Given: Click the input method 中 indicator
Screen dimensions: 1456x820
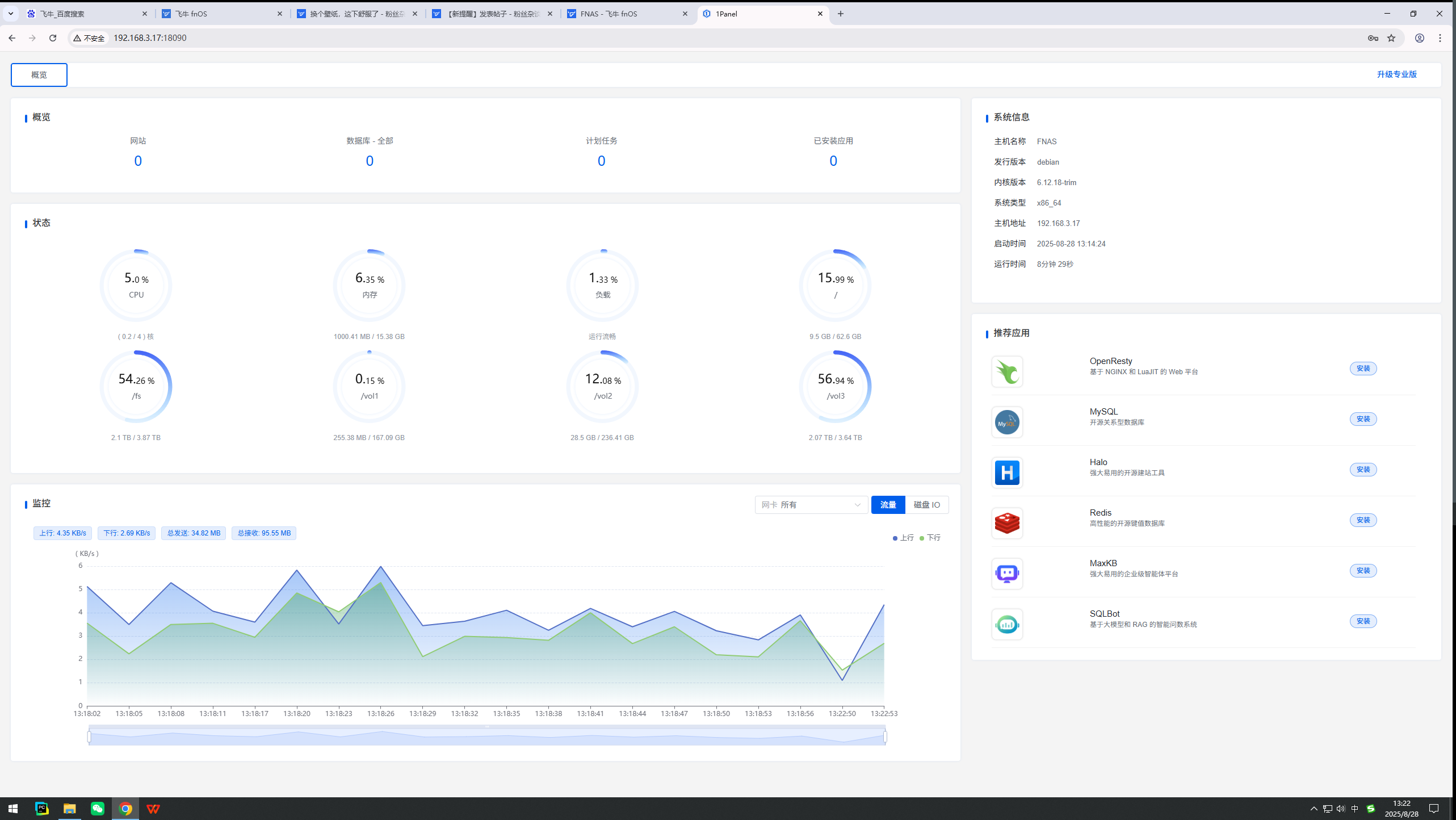Looking at the screenshot, I should point(1355,809).
